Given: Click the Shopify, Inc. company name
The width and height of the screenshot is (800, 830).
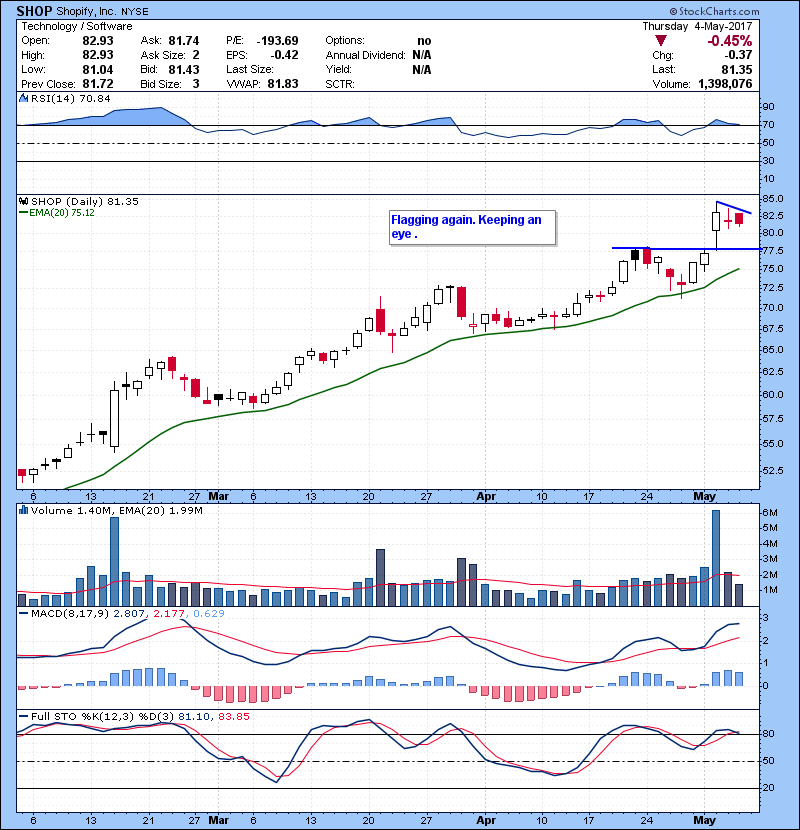Looking at the screenshot, I should [87, 12].
